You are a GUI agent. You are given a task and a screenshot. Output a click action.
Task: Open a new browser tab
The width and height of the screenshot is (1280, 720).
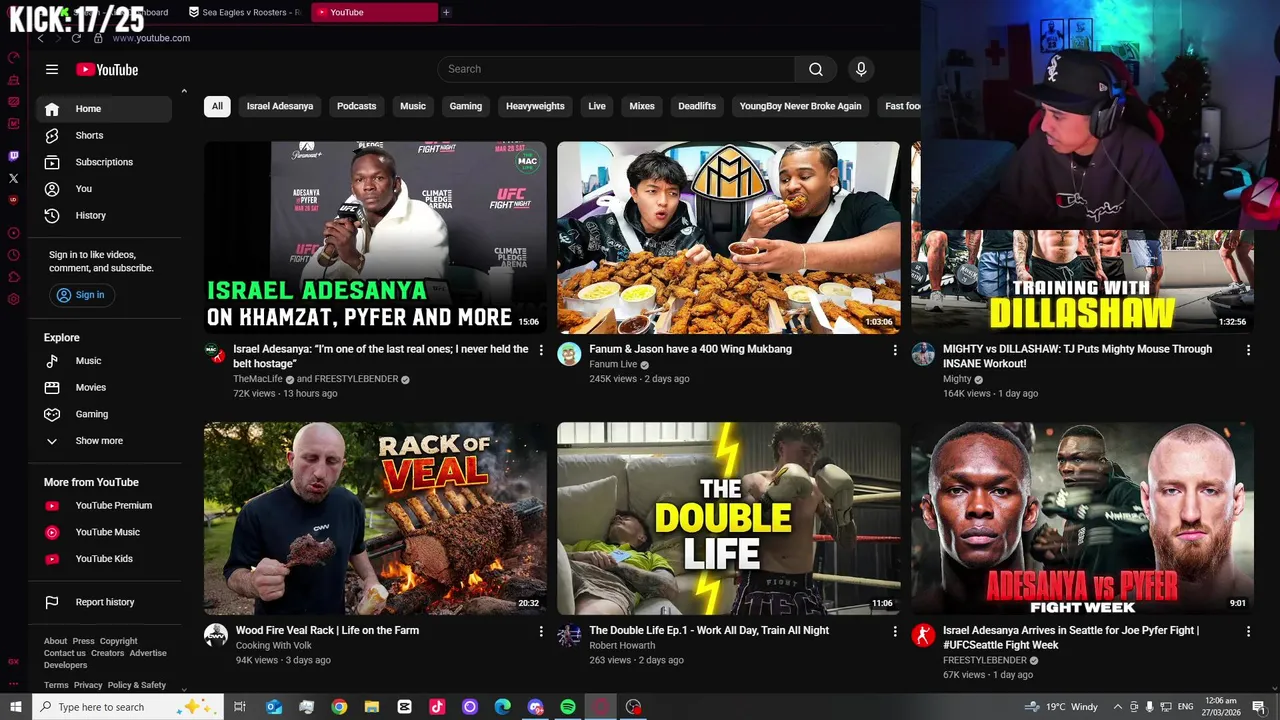(446, 12)
